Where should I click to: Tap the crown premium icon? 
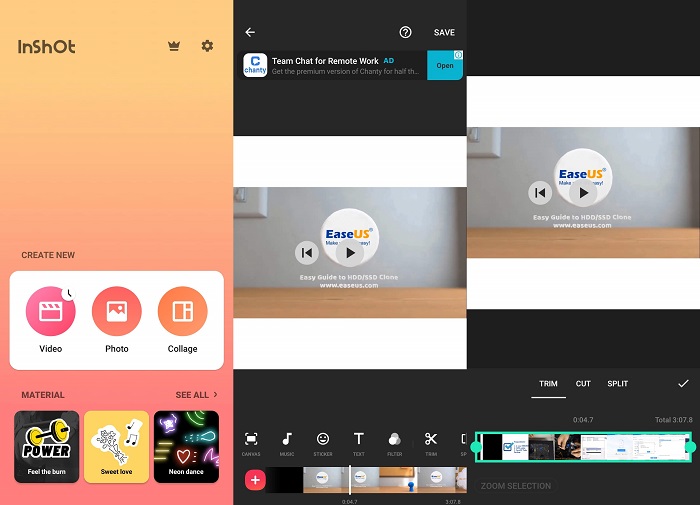[174, 46]
